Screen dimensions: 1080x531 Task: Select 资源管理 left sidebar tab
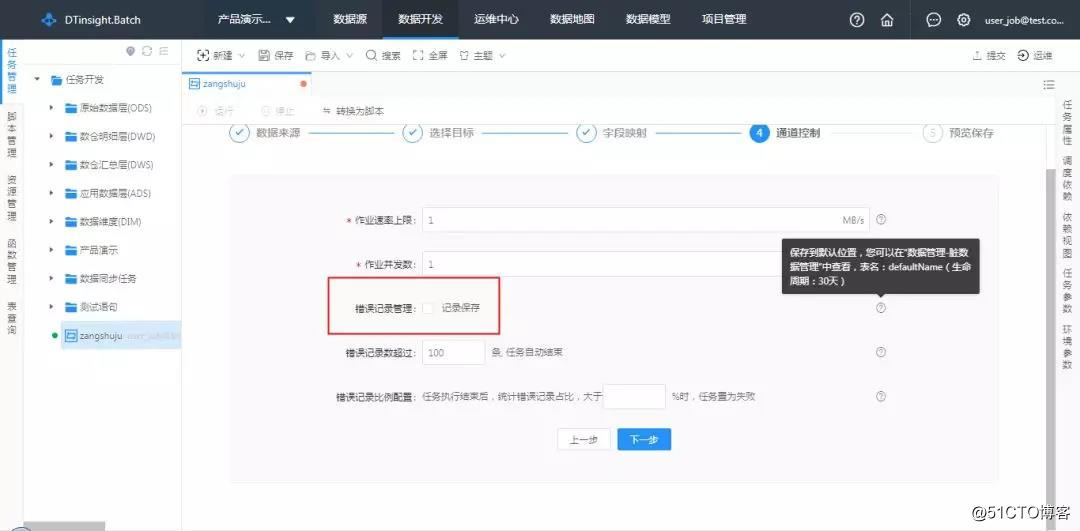click(x=12, y=198)
